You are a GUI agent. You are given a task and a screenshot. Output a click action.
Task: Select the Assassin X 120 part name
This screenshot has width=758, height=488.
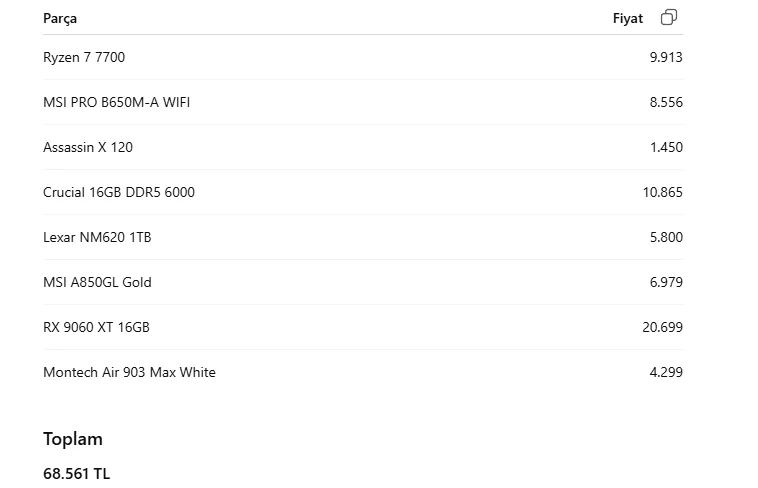tap(88, 147)
